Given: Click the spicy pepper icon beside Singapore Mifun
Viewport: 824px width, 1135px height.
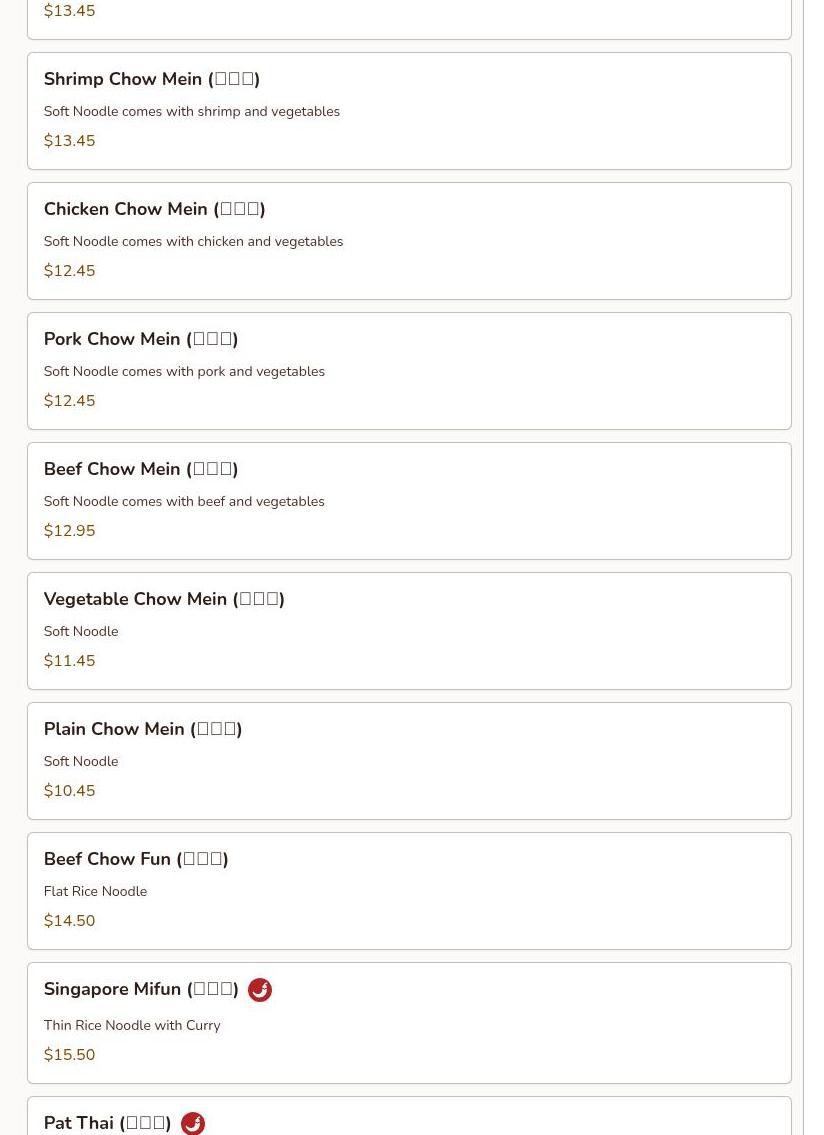Looking at the screenshot, I should click(x=260, y=990).
